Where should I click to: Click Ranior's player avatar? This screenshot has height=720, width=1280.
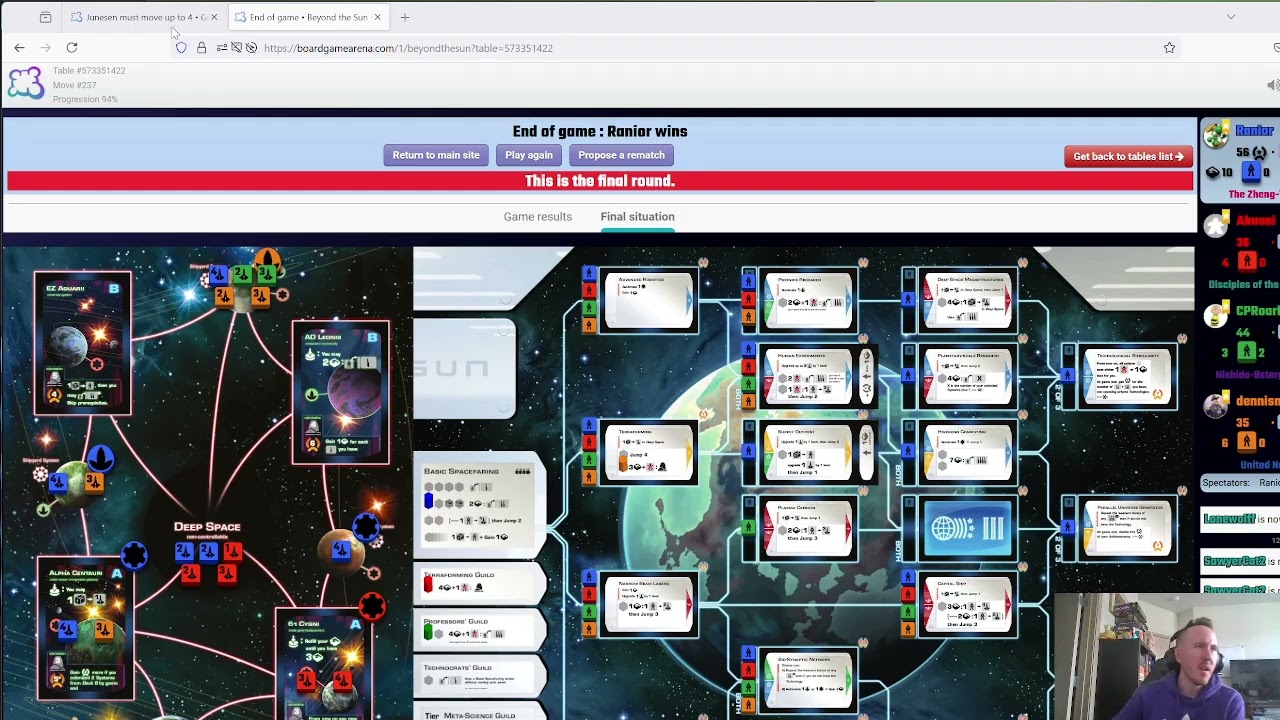click(1216, 135)
